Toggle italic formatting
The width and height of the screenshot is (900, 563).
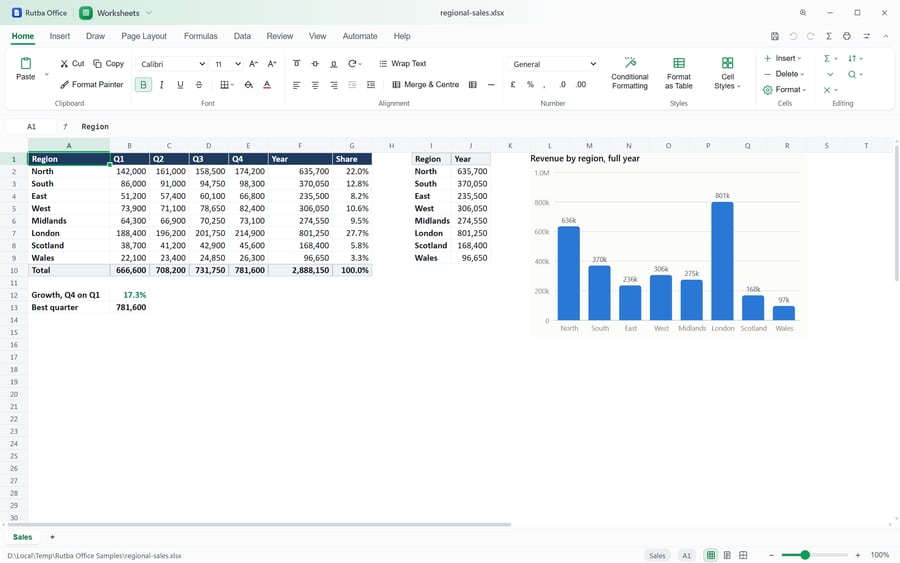[162, 85]
